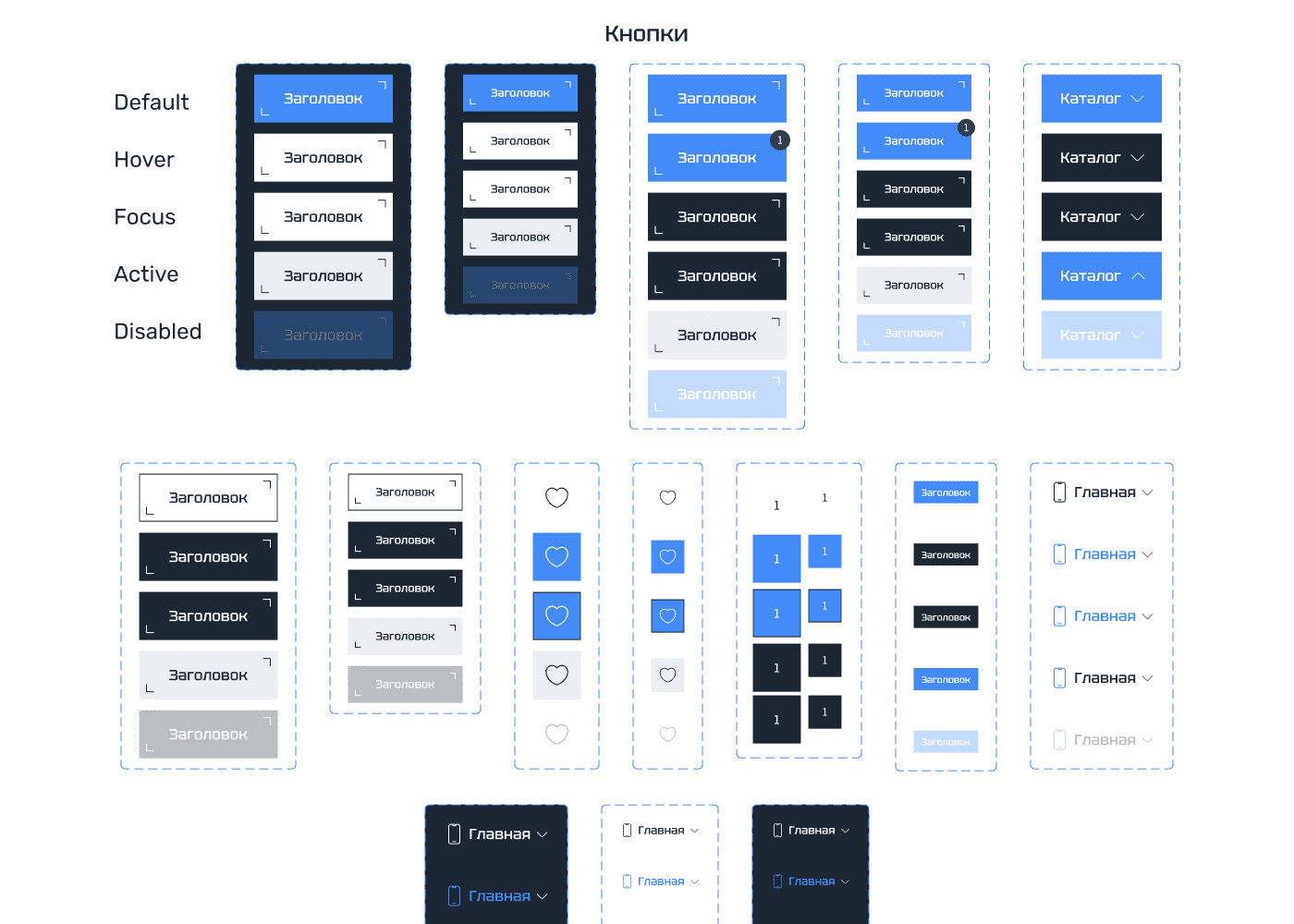Click small borderless blue square numbered 1
This screenshot has height=924, width=1294.
824,552
